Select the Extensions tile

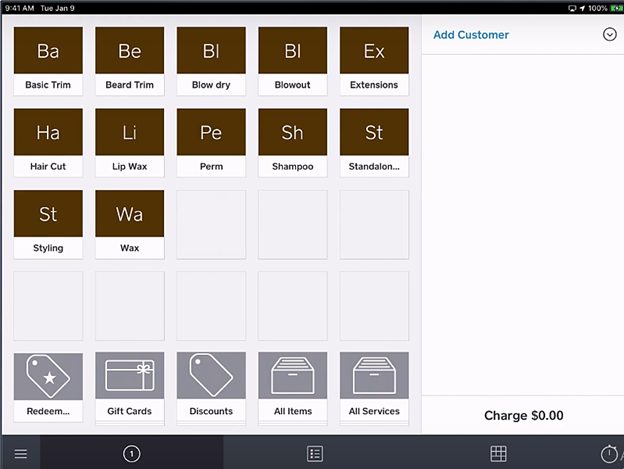click(374, 61)
